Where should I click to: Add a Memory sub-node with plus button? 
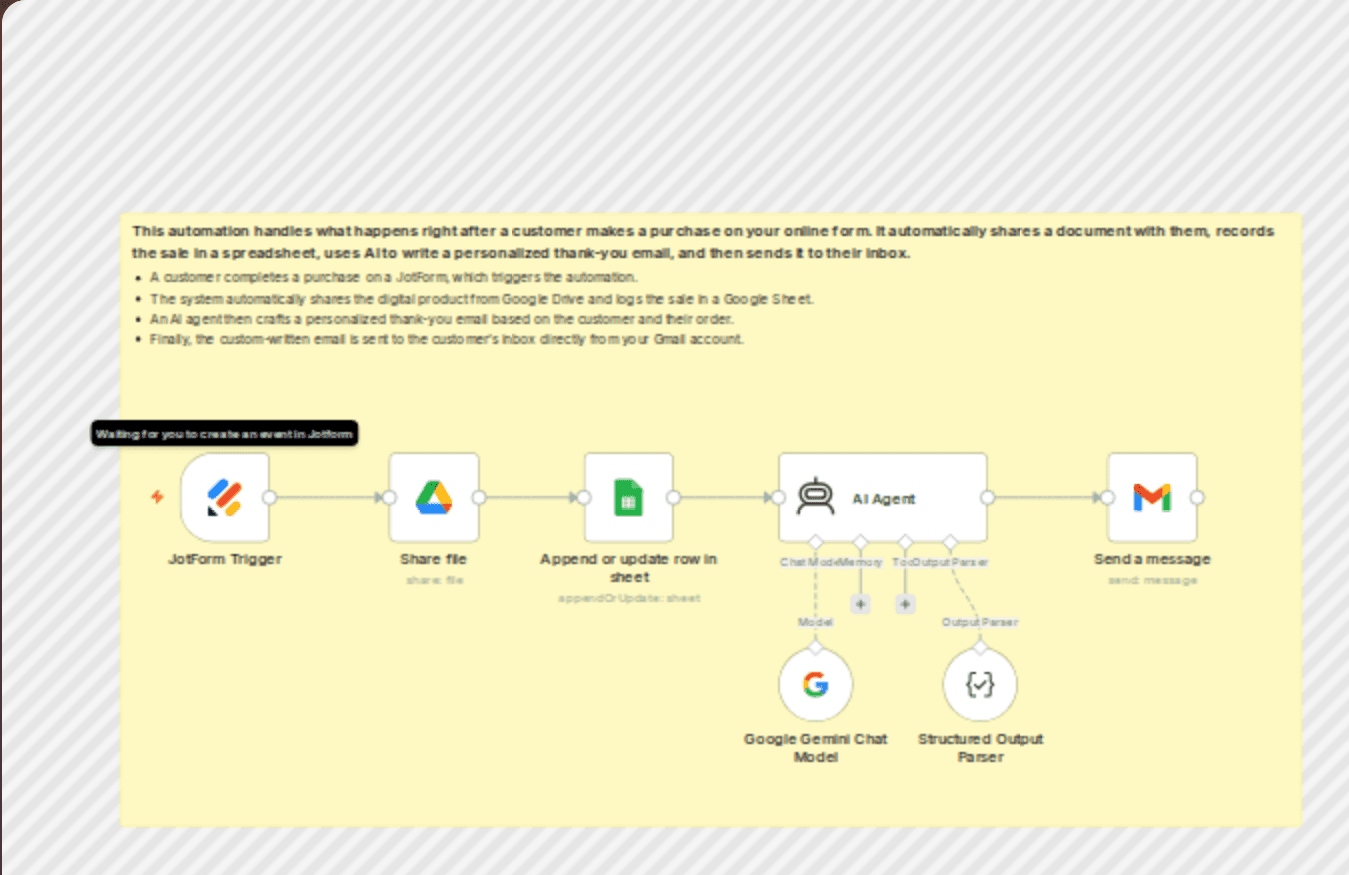pyautogui.click(x=860, y=604)
